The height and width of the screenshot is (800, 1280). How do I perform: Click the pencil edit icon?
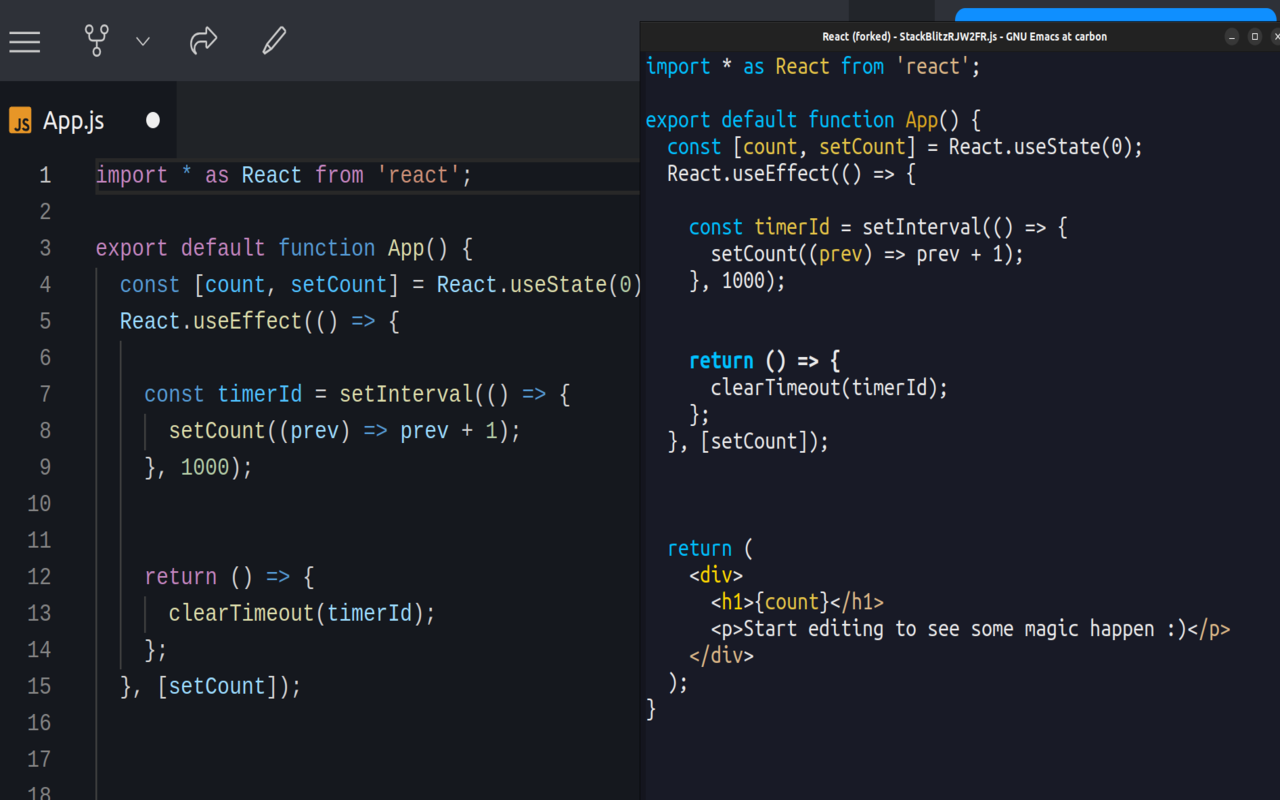coord(274,41)
